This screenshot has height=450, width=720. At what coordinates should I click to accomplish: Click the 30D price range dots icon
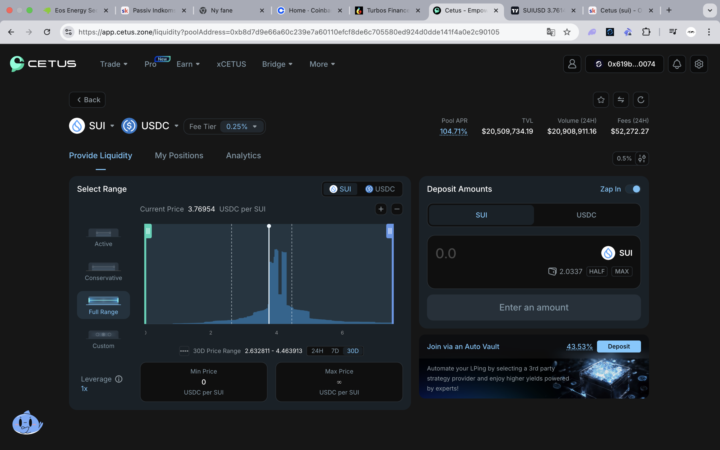[184, 351]
